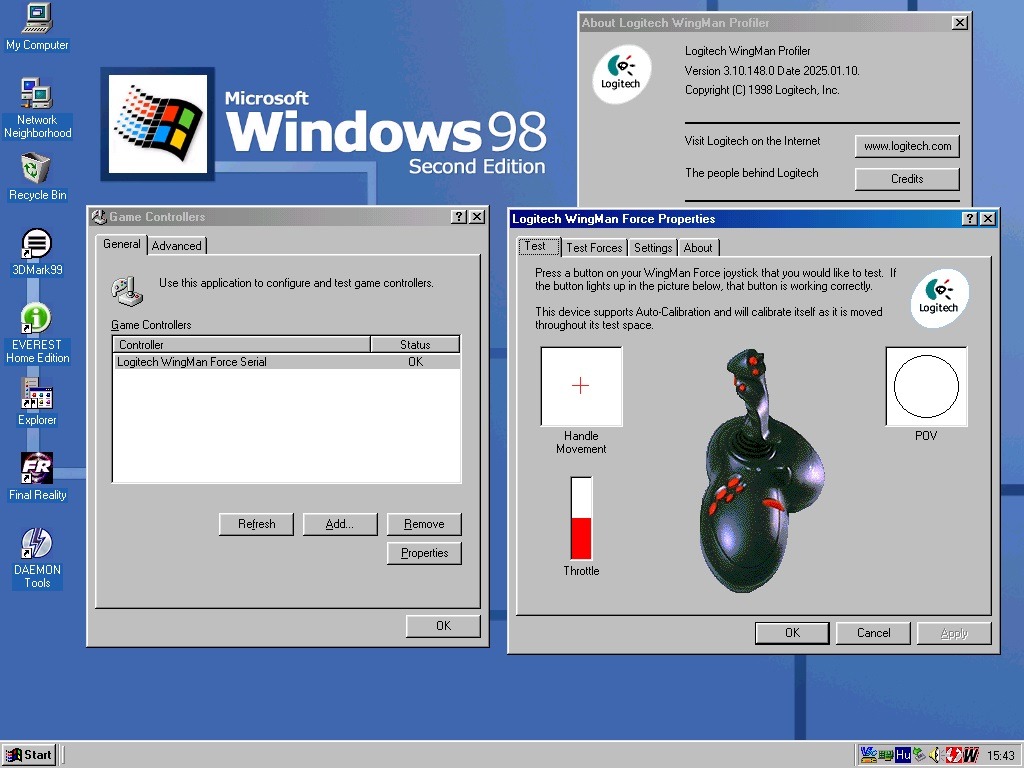
Task: Select the Test tab in WingMan Properties
Action: (539, 246)
